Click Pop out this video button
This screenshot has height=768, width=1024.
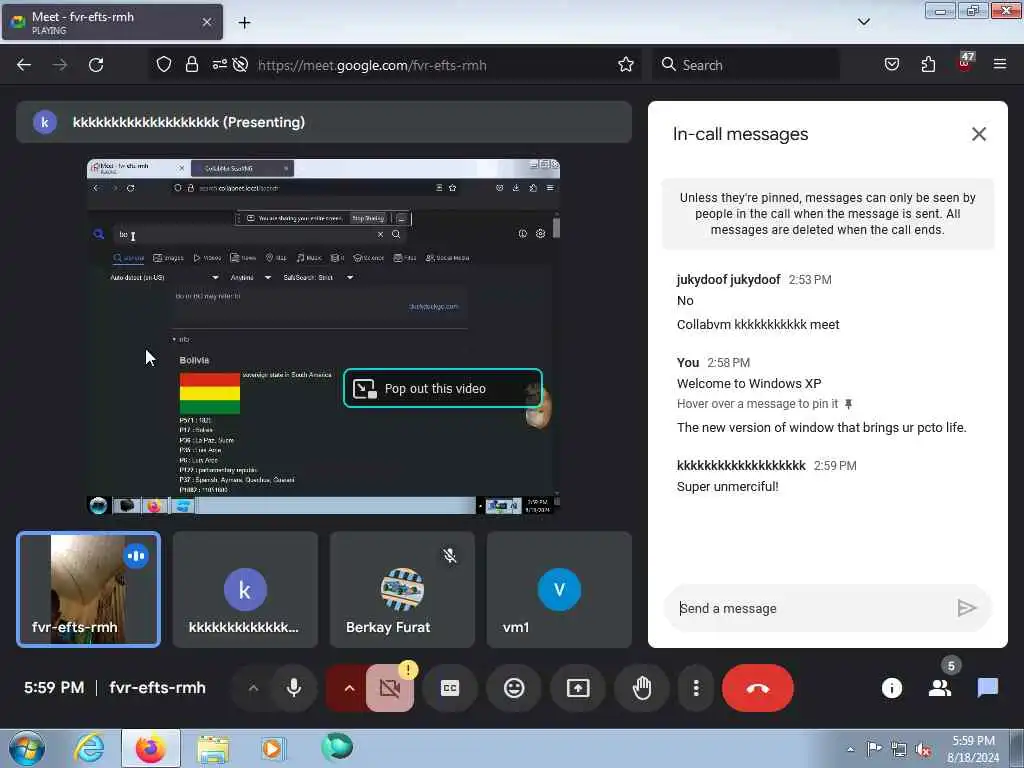tap(443, 389)
